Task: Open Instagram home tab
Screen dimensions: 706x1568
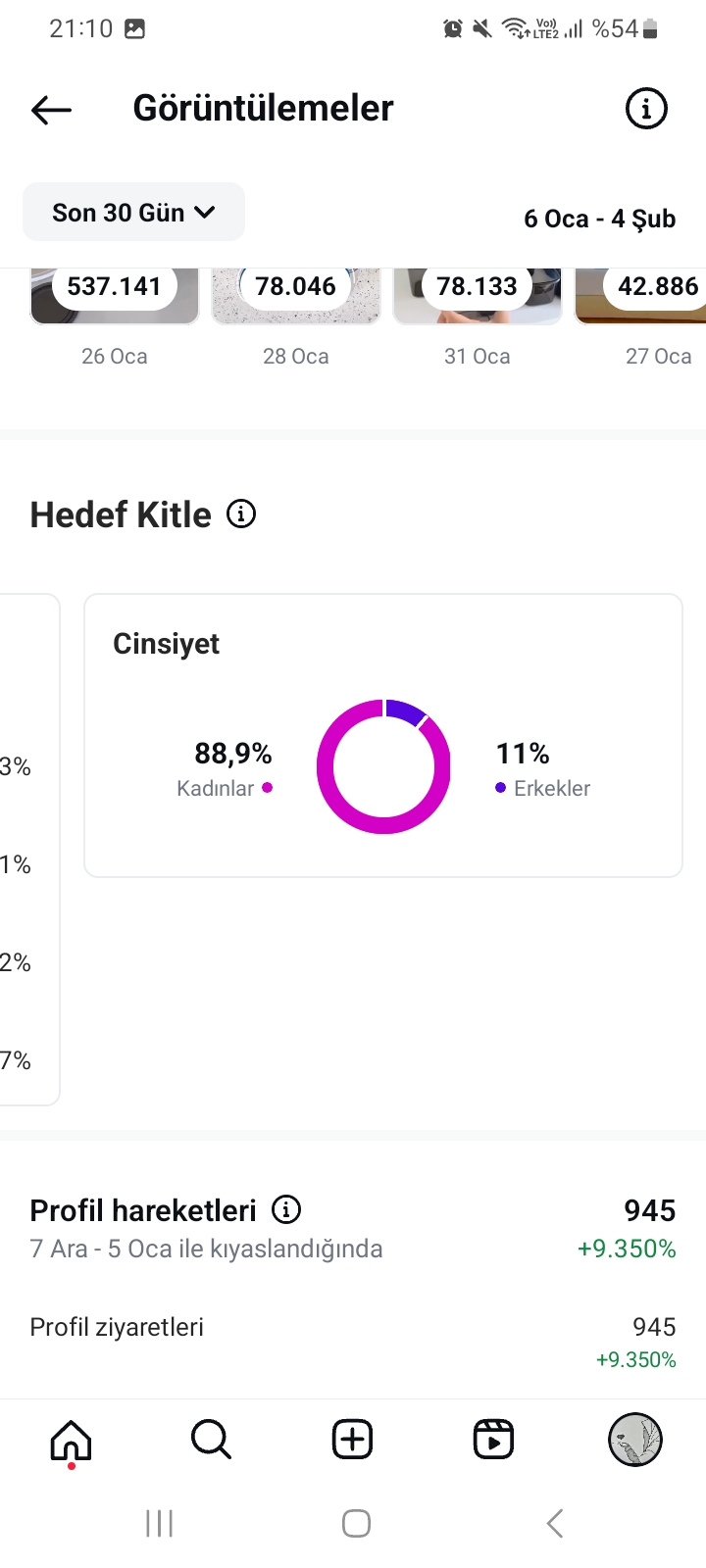Action: point(71,1442)
